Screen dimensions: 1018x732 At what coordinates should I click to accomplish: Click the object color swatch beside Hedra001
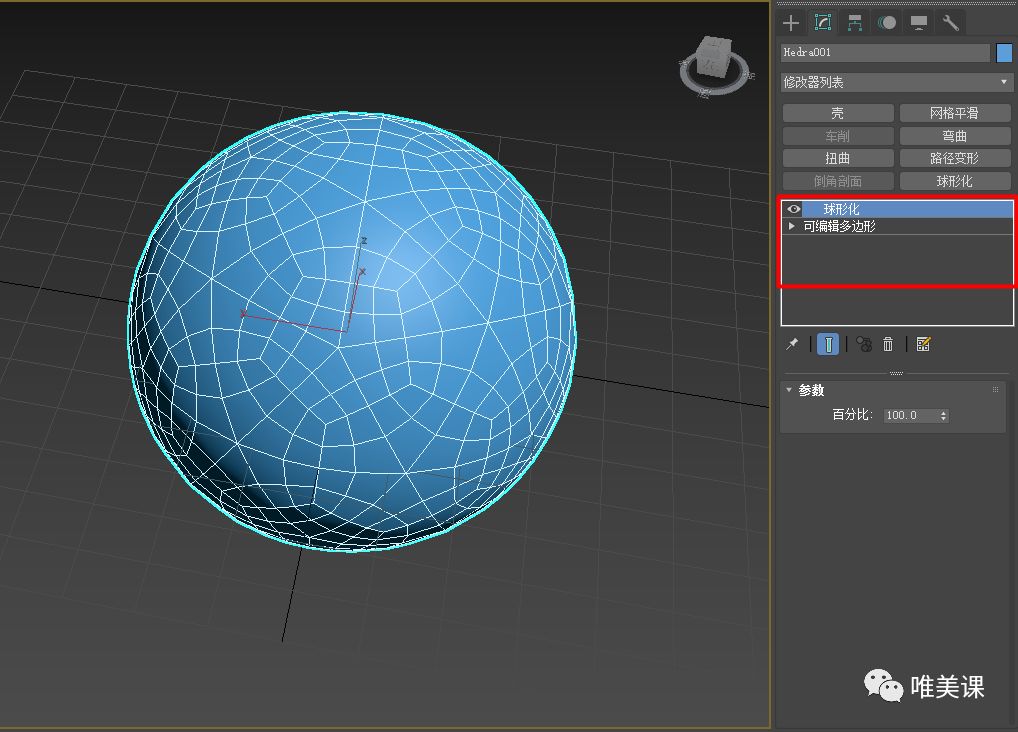point(1005,52)
